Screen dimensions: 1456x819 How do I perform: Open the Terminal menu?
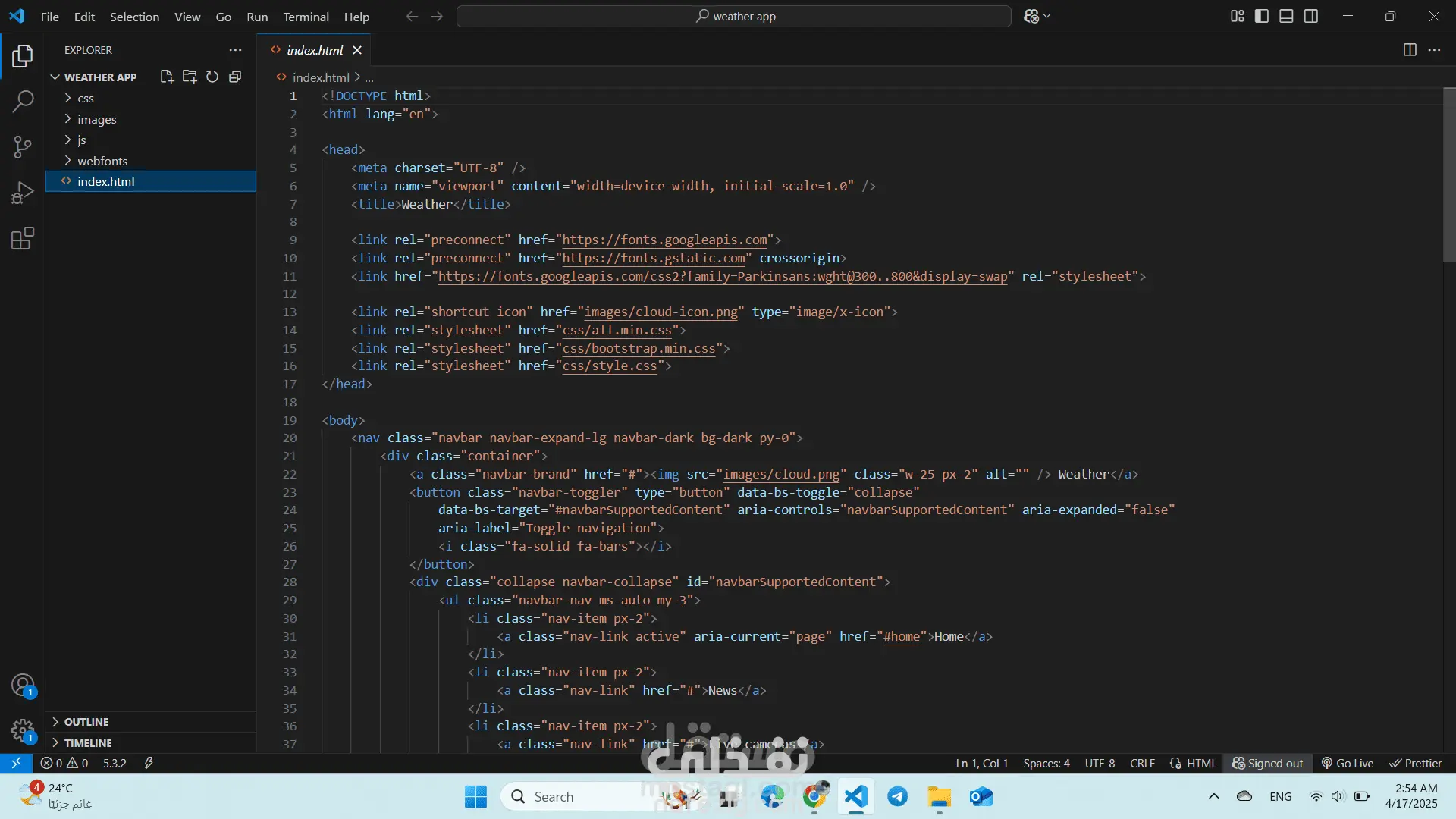coord(306,17)
